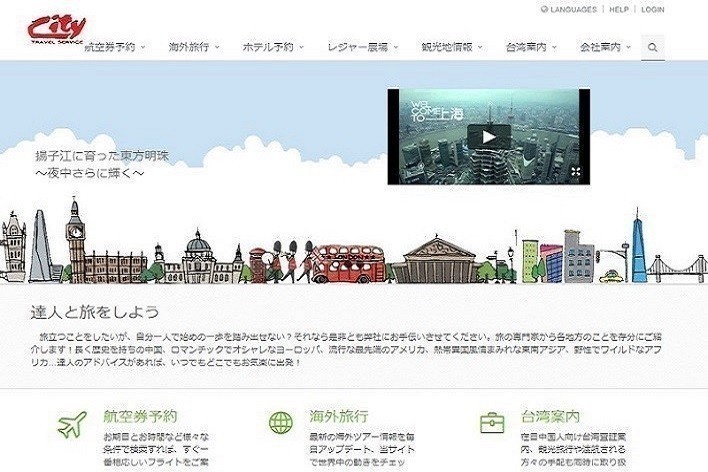The width and height of the screenshot is (708, 472).
Task: Play the Welcome to Shanghai video
Action: point(487,137)
